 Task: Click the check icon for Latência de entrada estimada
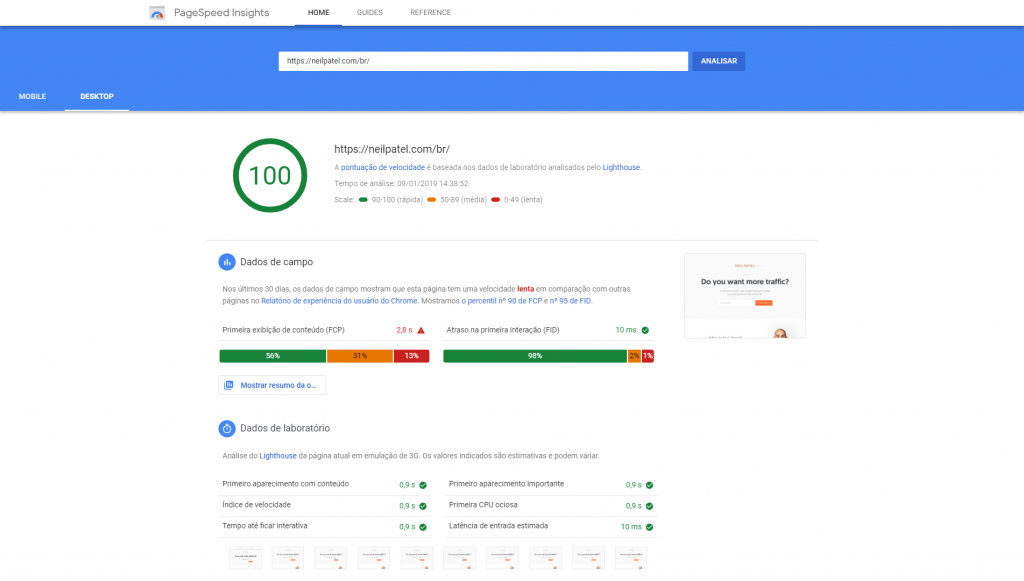point(649,527)
